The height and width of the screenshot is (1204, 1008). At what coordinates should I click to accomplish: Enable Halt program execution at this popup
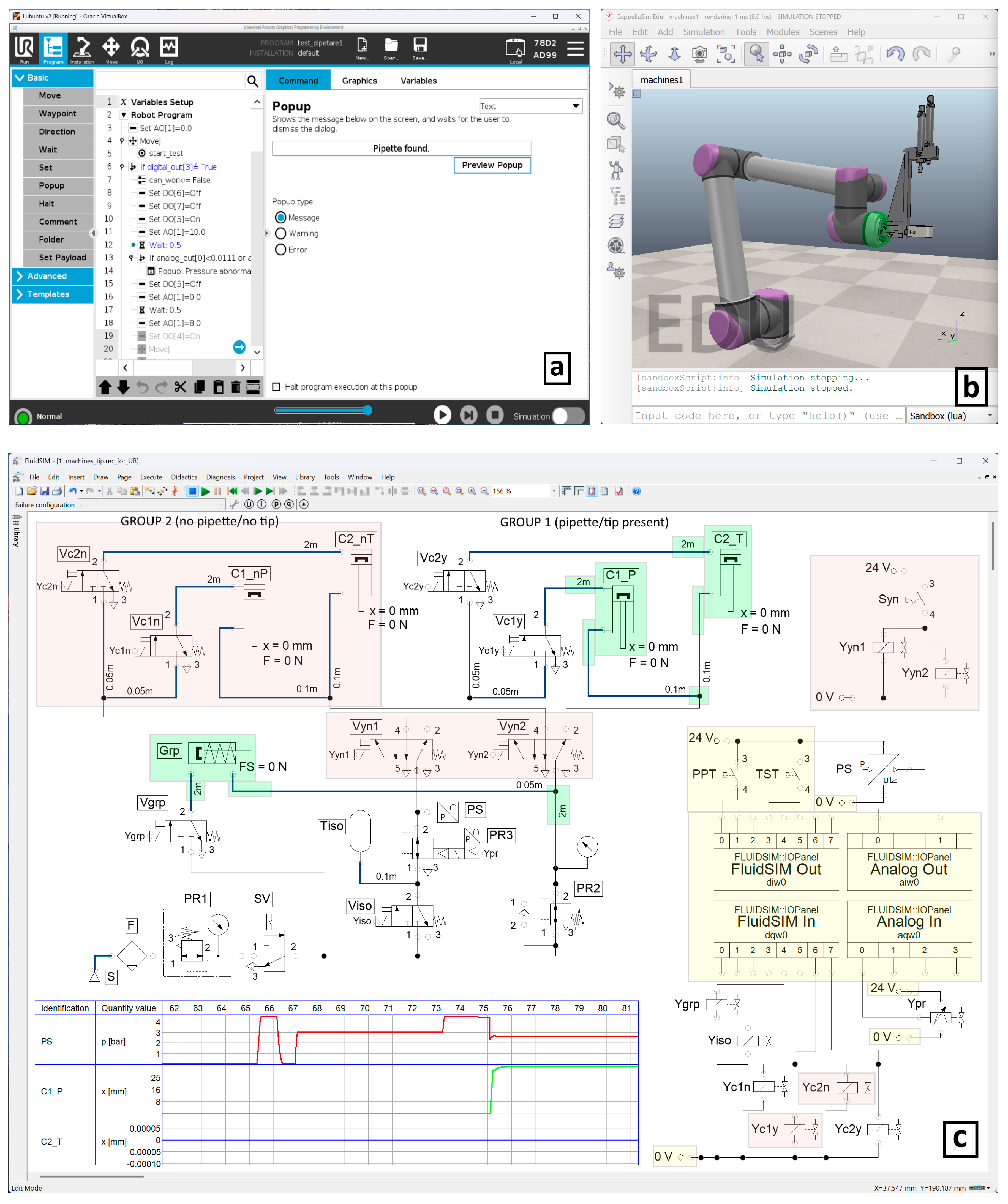point(276,387)
